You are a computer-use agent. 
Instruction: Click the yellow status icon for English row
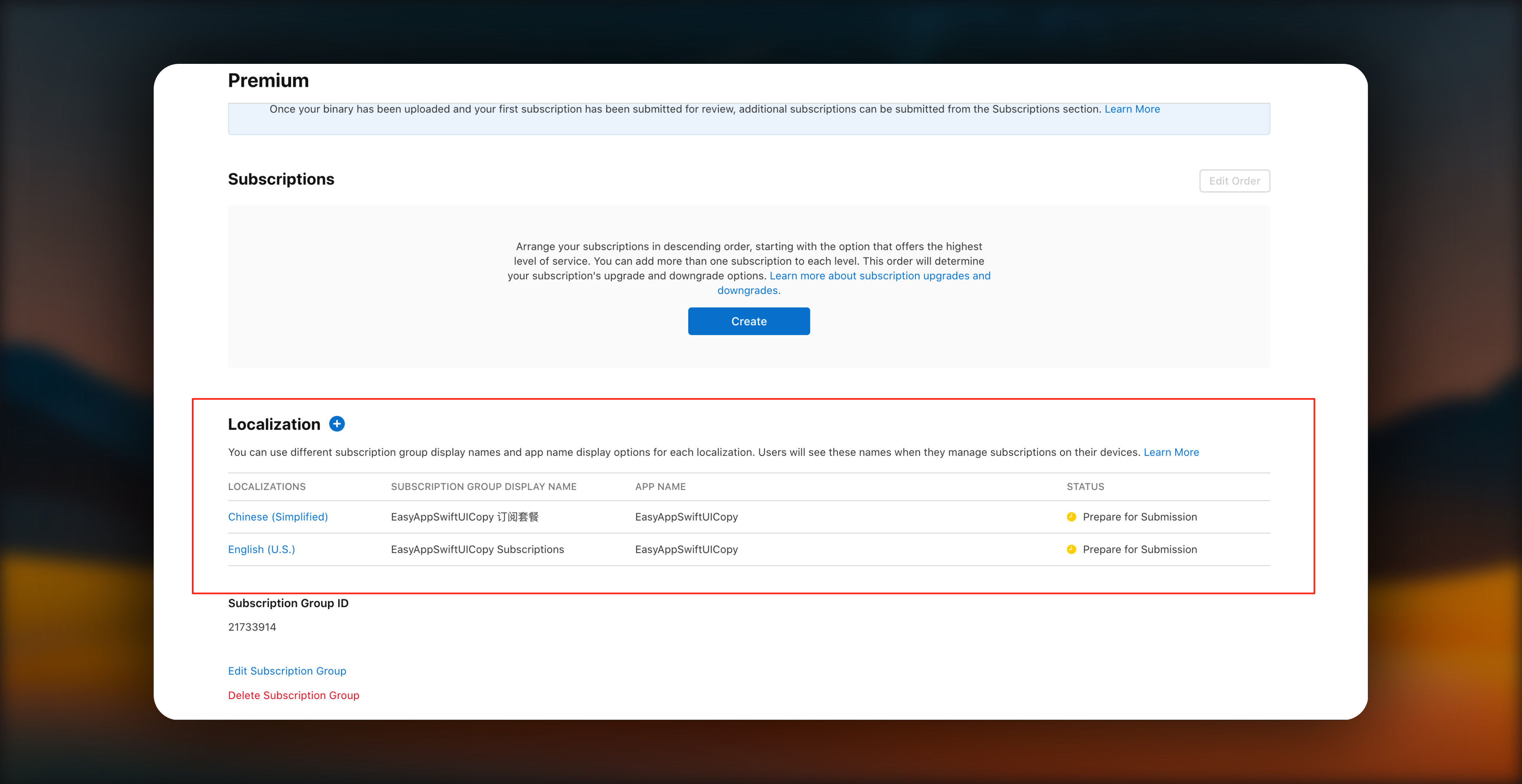(1071, 549)
